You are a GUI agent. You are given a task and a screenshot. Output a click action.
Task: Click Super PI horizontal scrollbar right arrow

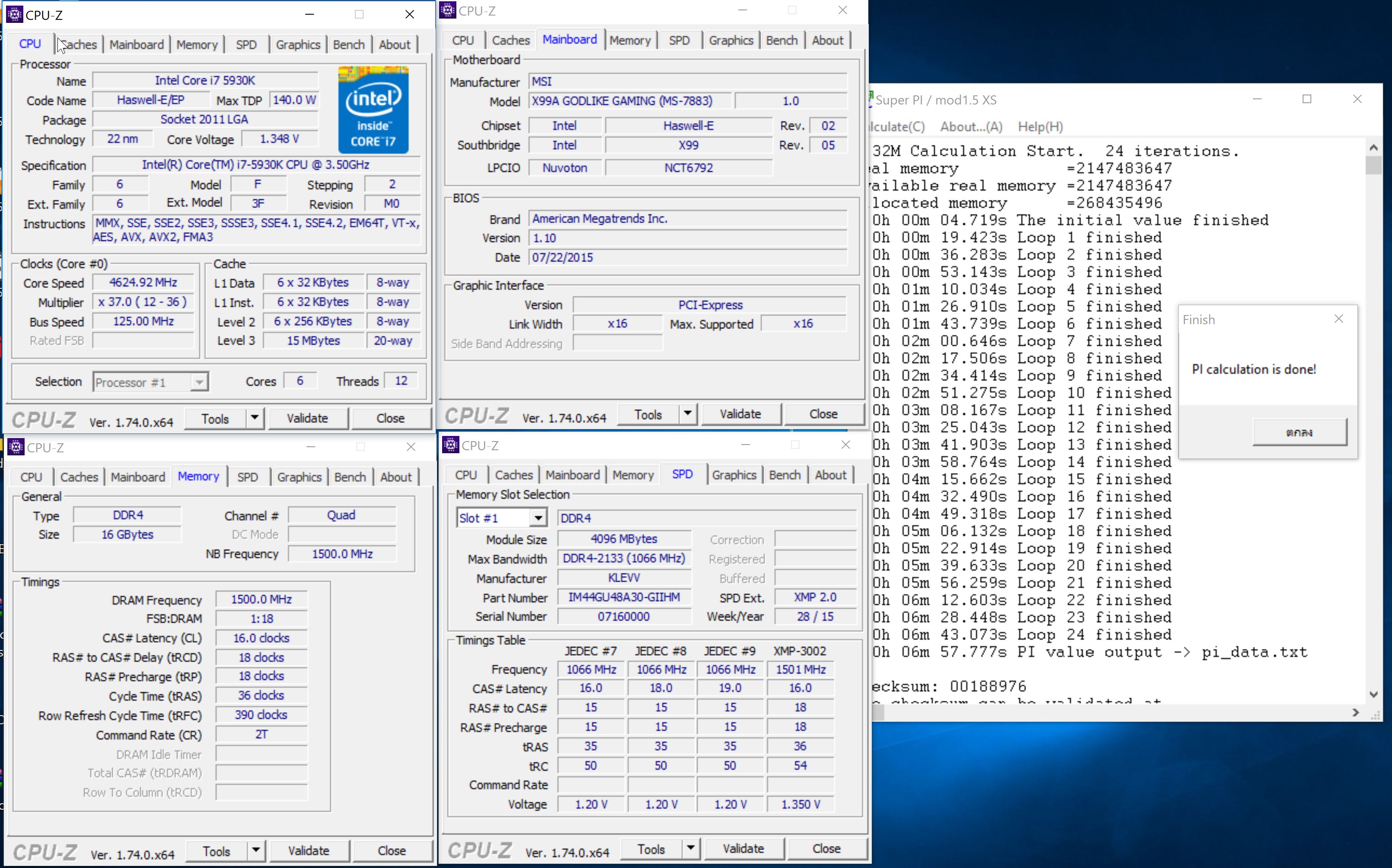coord(1357,713)
